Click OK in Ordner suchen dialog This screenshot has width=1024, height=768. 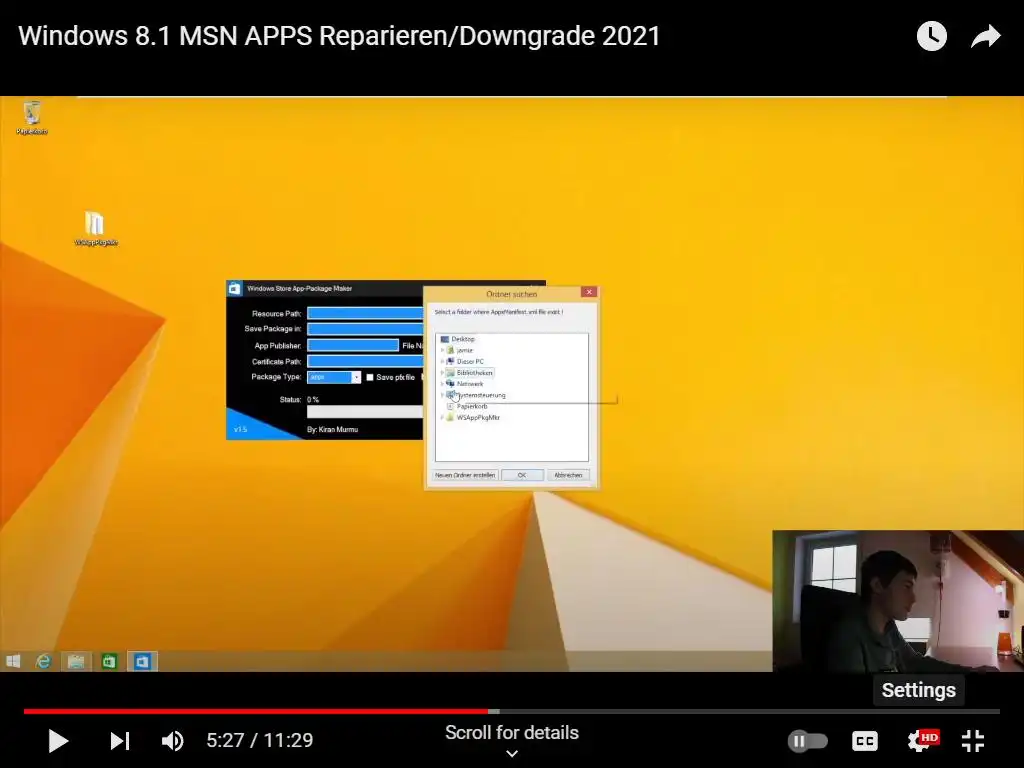[522, 475]
